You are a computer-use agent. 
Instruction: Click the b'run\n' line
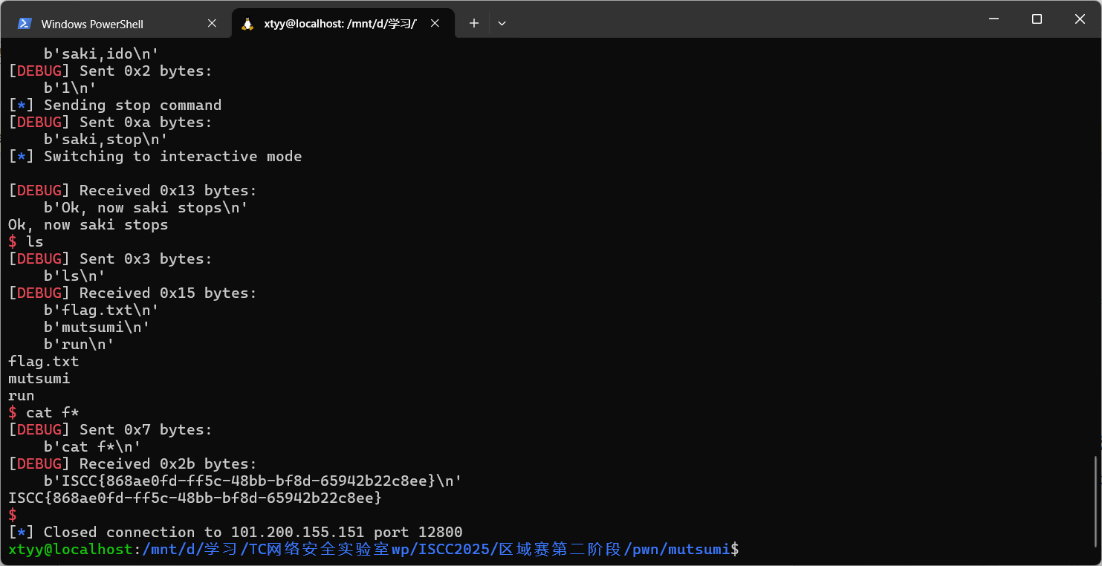tap(79, 345)
